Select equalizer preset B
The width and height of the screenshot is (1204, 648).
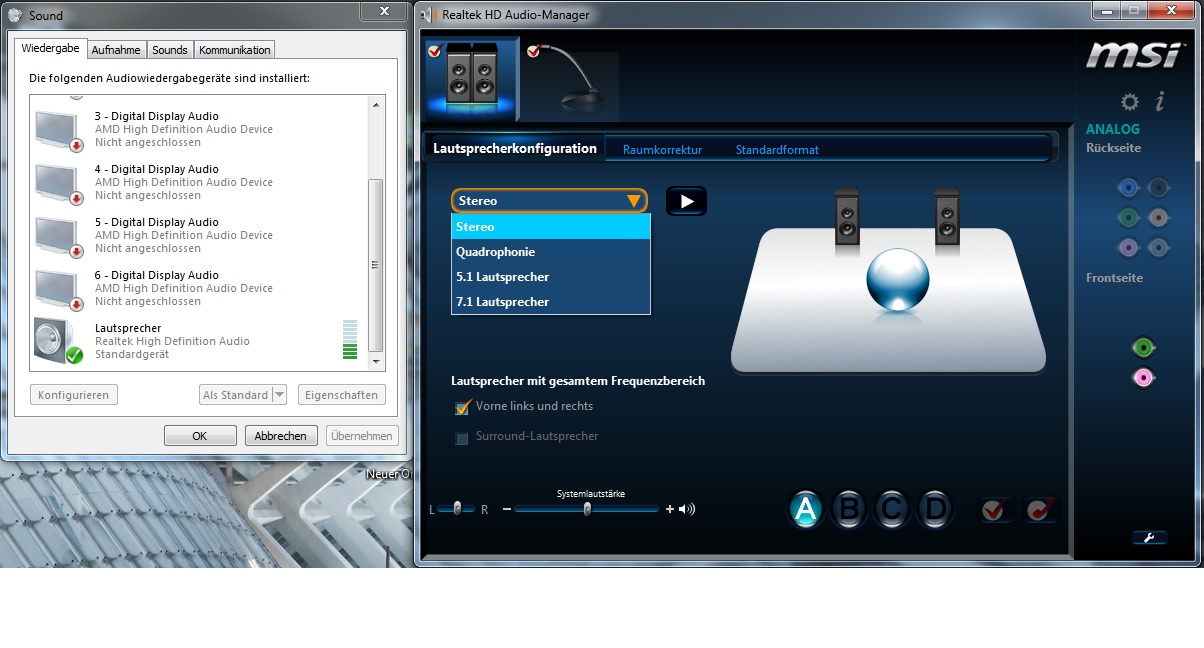(x=849, y=510)
